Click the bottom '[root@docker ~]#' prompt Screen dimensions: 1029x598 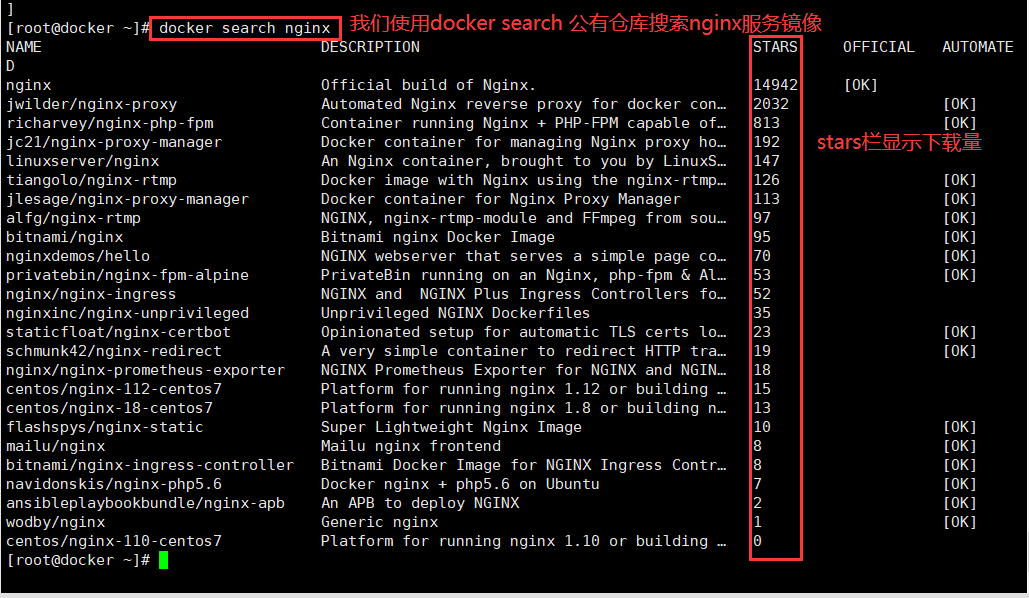pyautogui.click(x=78, y=561)
